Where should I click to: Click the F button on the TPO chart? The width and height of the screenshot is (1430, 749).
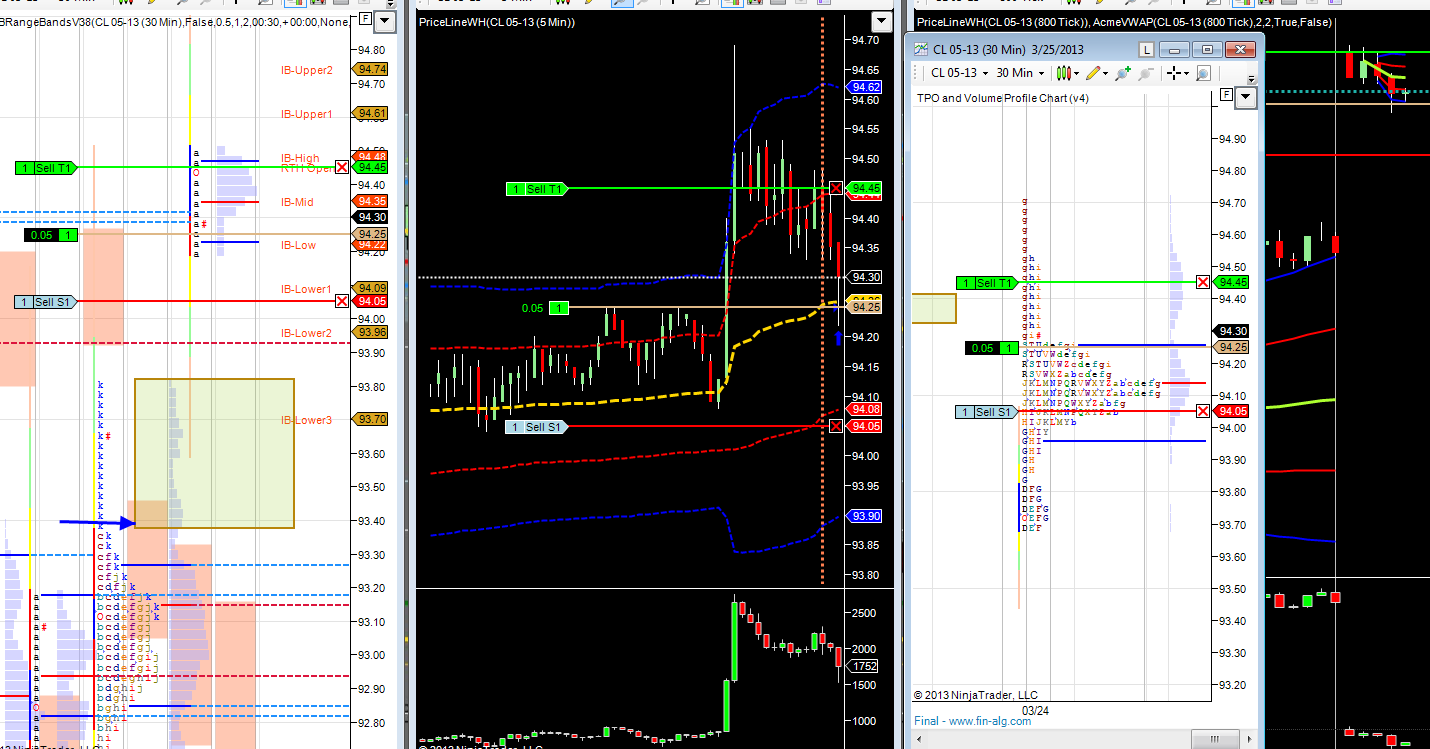tap(1226, 95)
